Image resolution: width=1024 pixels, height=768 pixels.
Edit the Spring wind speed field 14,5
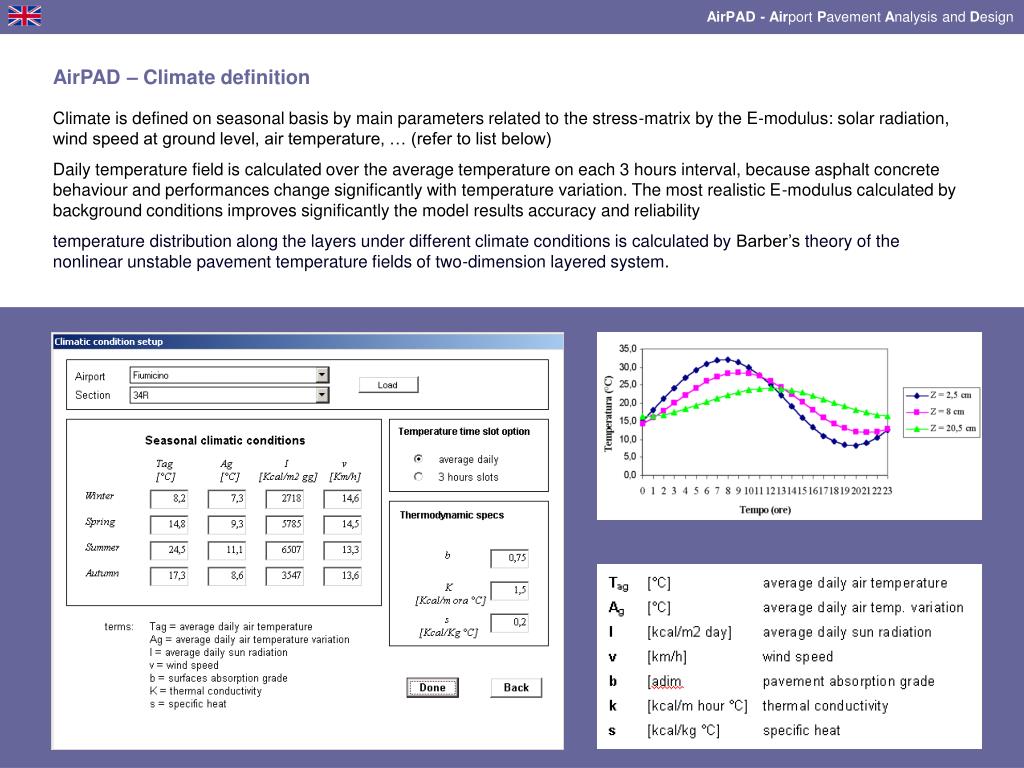pos(342,524)
